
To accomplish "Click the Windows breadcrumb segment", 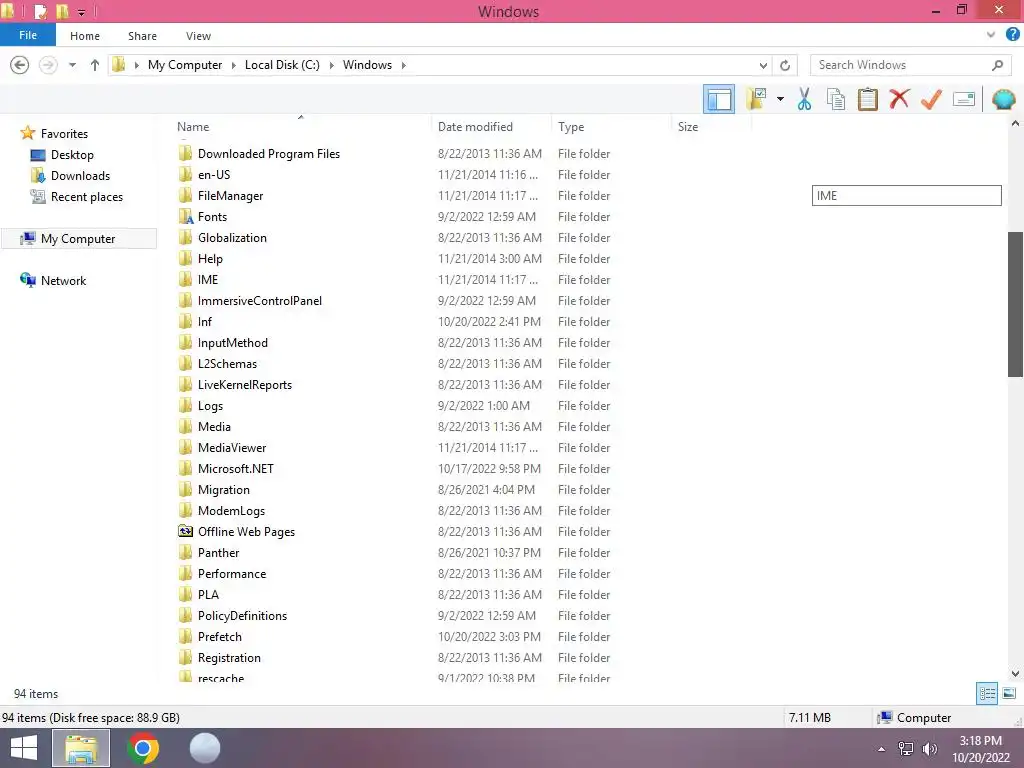I will pyautogui.click(x=367, y=65).
